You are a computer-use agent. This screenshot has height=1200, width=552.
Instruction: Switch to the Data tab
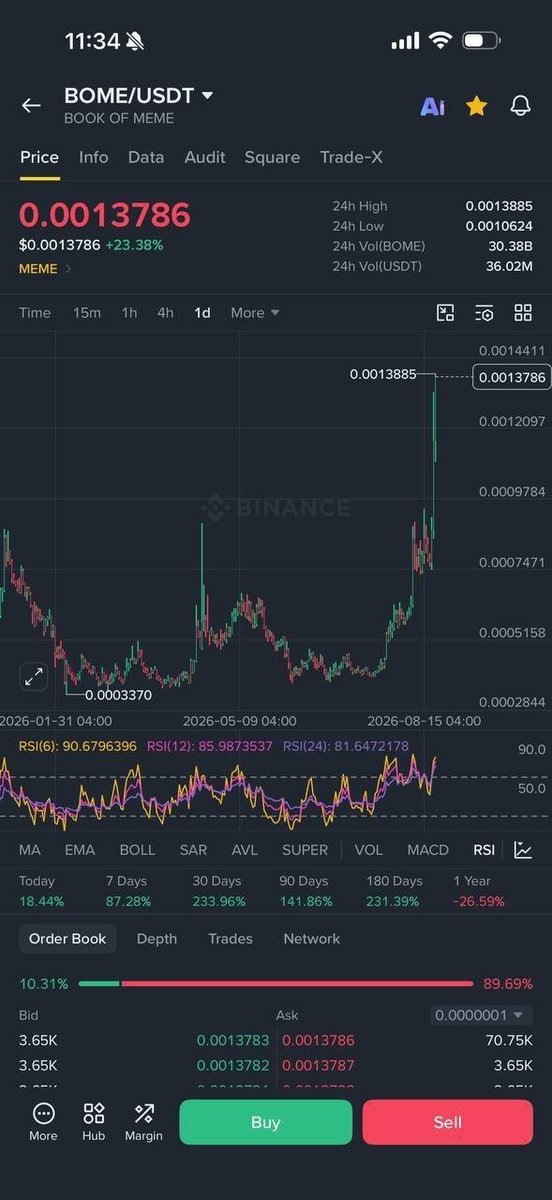click(146, 157)
